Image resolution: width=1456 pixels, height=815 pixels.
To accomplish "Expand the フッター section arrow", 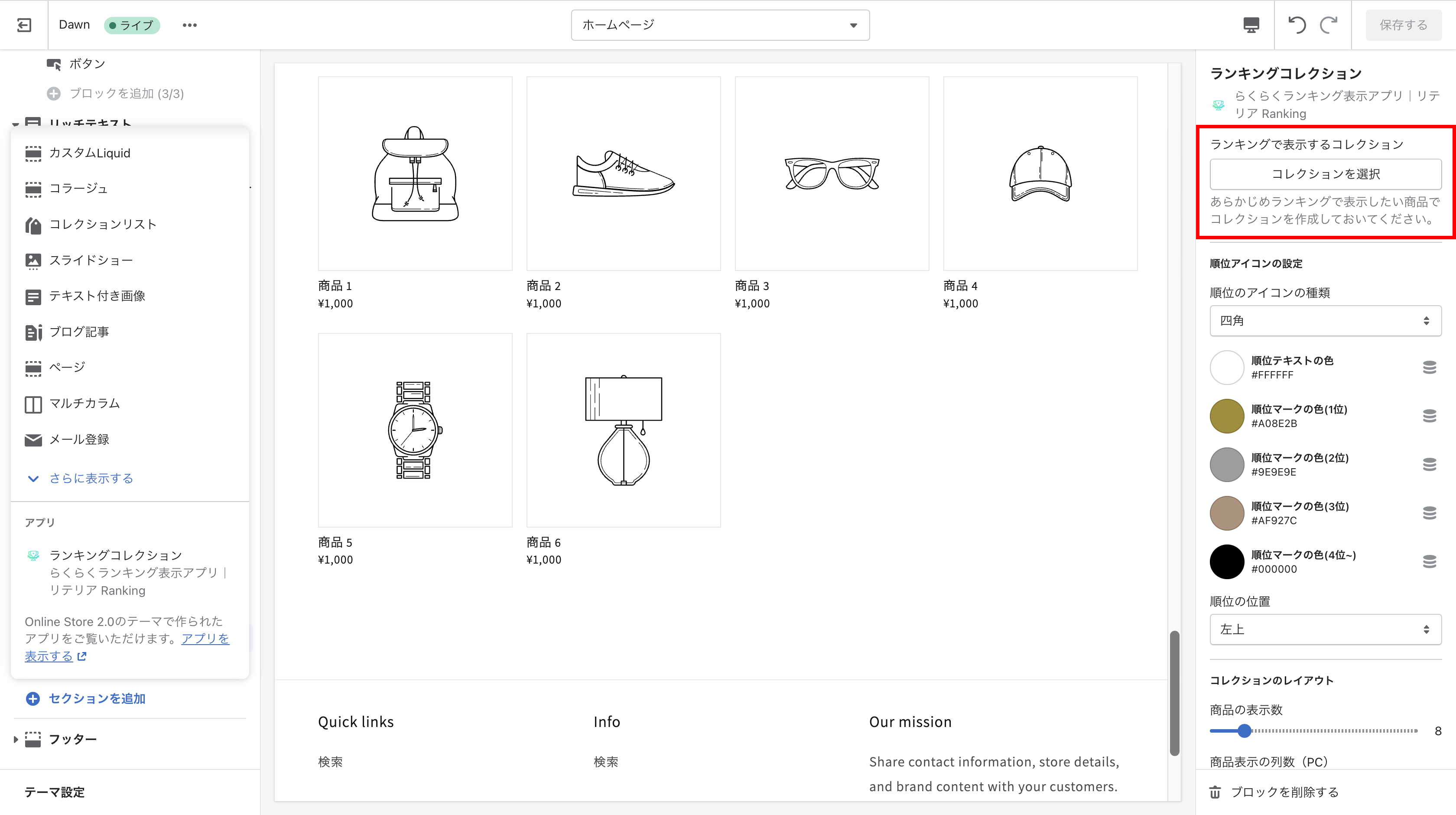I will coord(15,739).
